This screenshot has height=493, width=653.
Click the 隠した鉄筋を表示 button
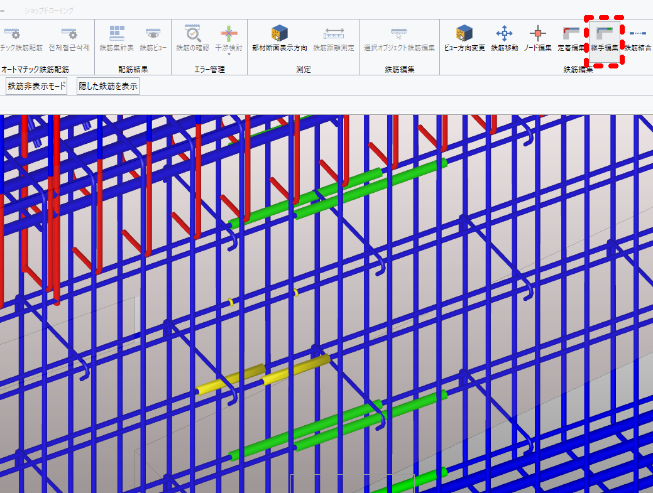click(x=108, y=86)
